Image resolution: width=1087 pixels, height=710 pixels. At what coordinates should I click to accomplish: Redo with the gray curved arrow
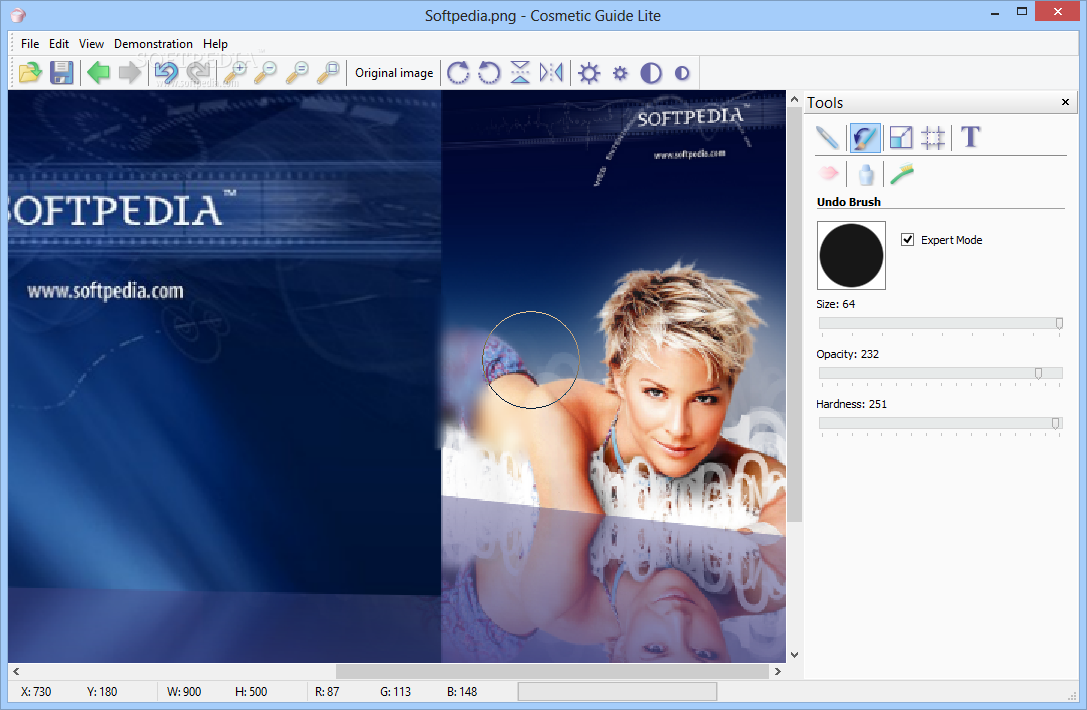[x=198, y=72]
